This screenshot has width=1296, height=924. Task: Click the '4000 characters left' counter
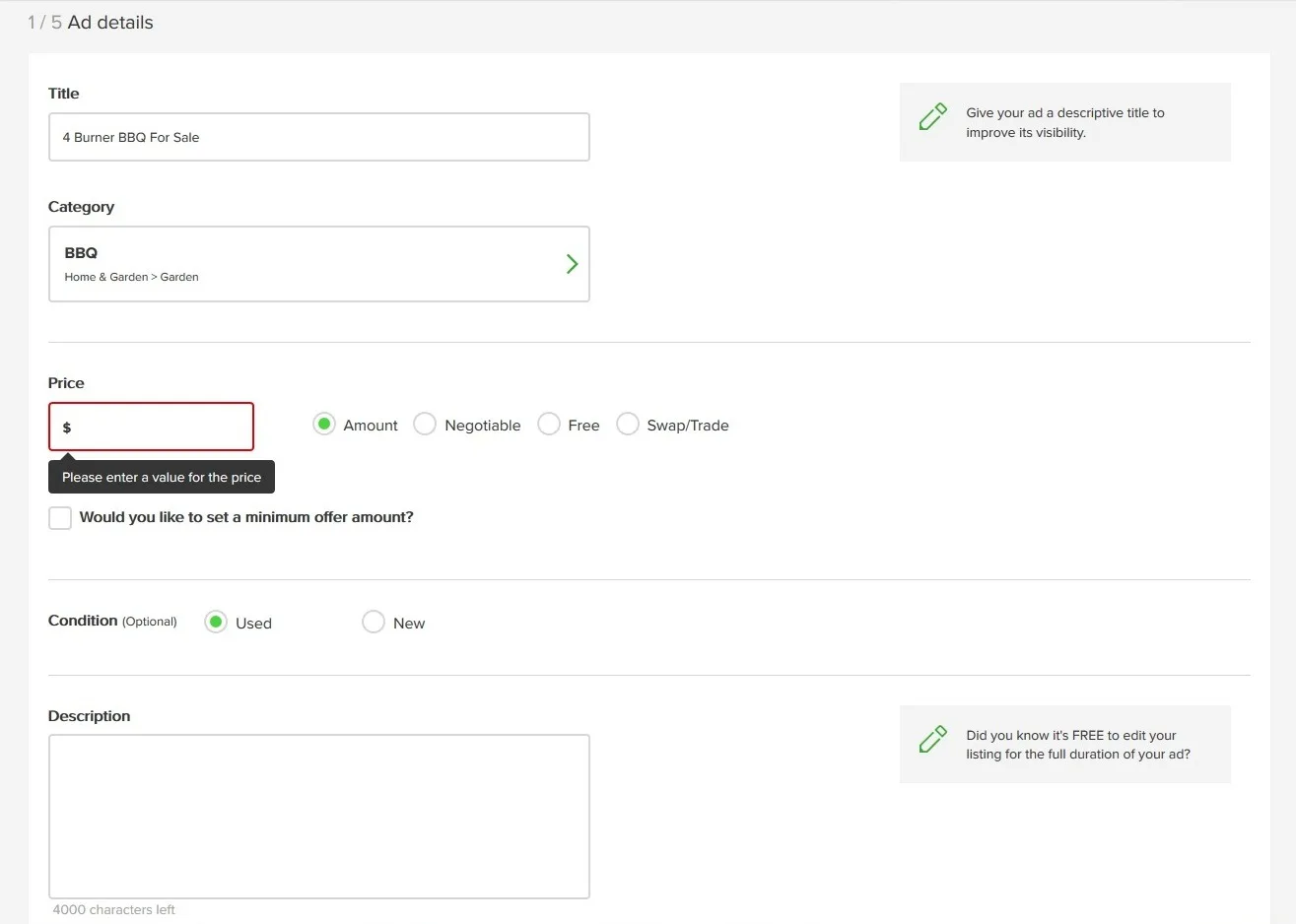(113, 909)
